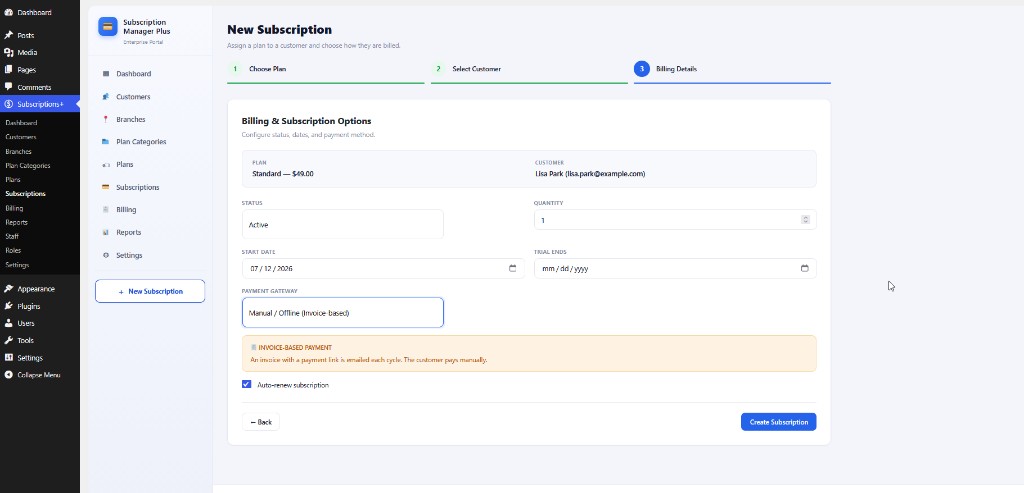Click the Plan Categories folder icon
Screen dimensions: 1024x493
pos(106,142)
